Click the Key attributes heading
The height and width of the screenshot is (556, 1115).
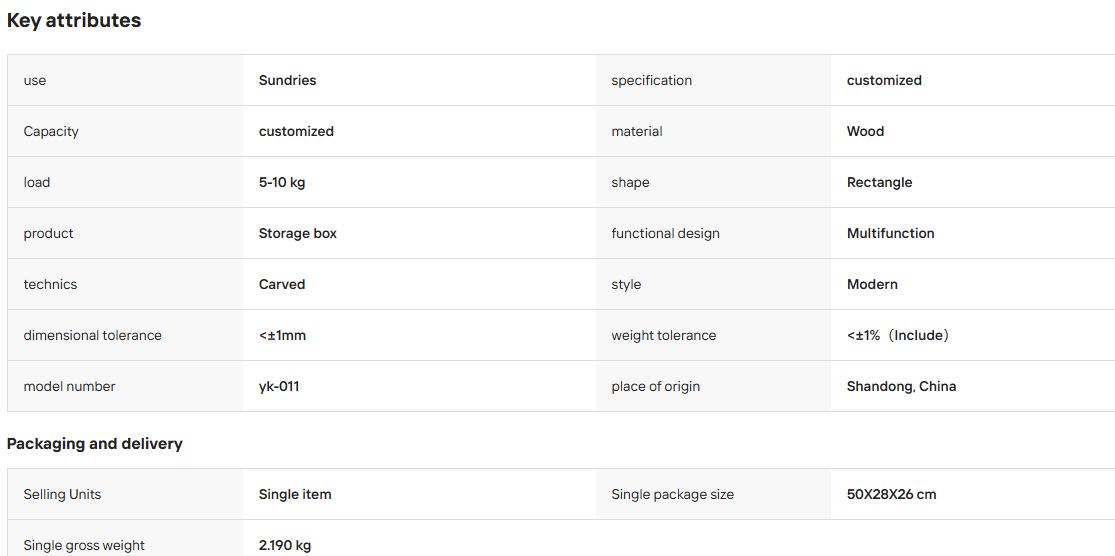point(74,21)
